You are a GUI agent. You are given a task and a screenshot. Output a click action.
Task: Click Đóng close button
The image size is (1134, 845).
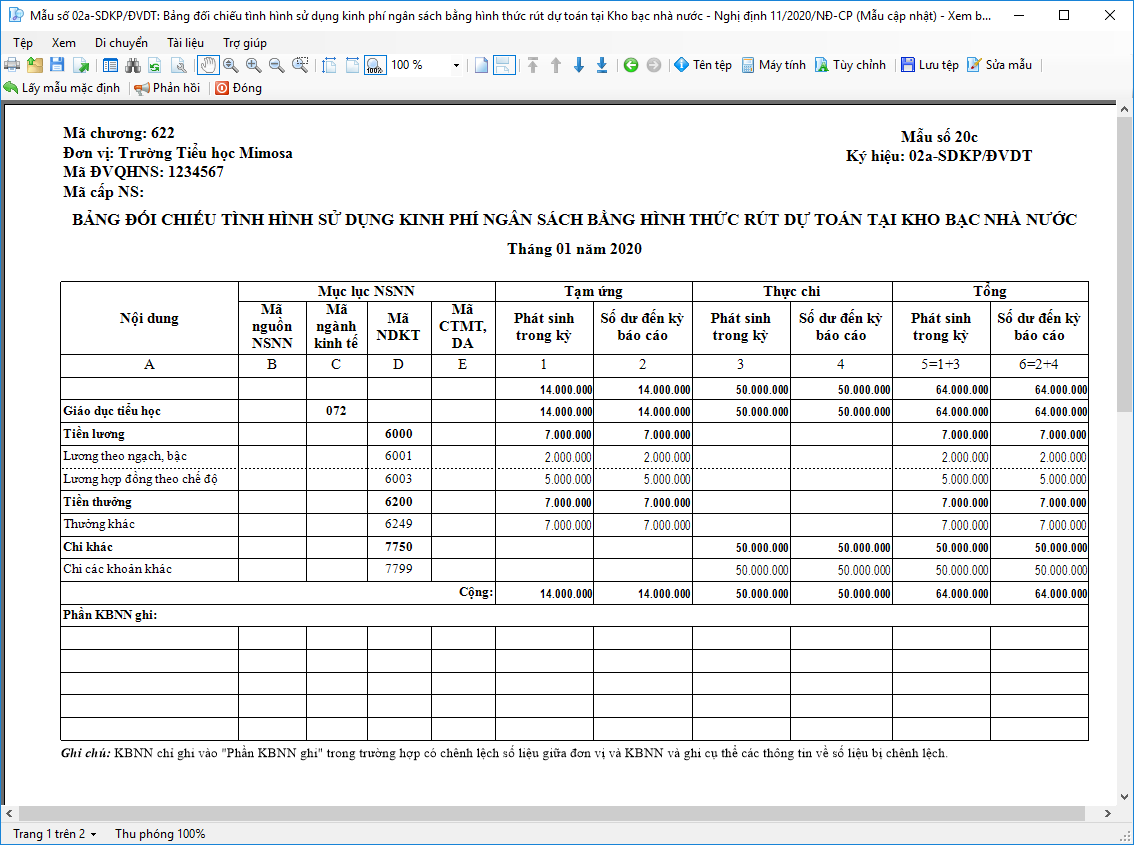[238, 88]
